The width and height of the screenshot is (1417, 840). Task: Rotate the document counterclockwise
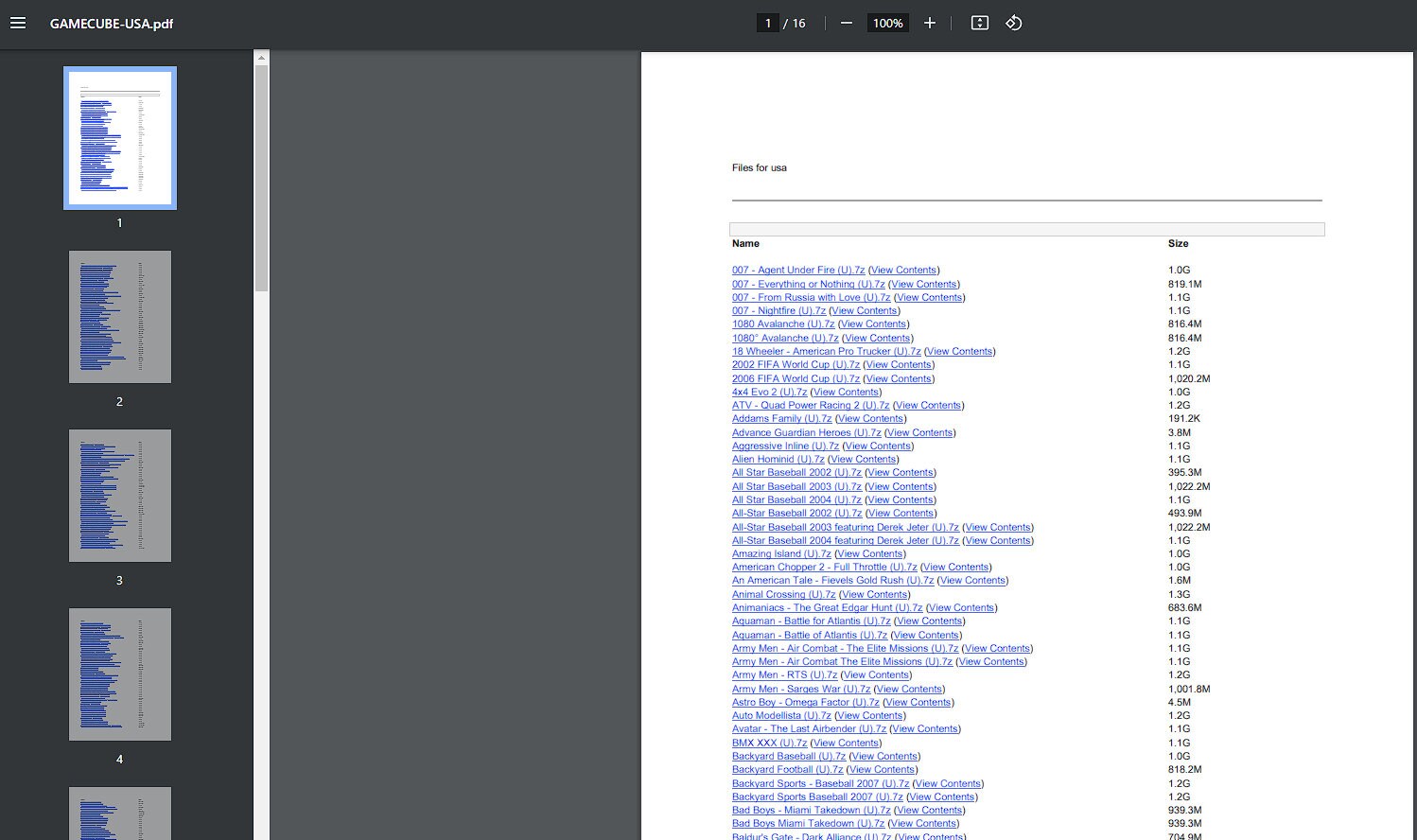coord(1014,23)
